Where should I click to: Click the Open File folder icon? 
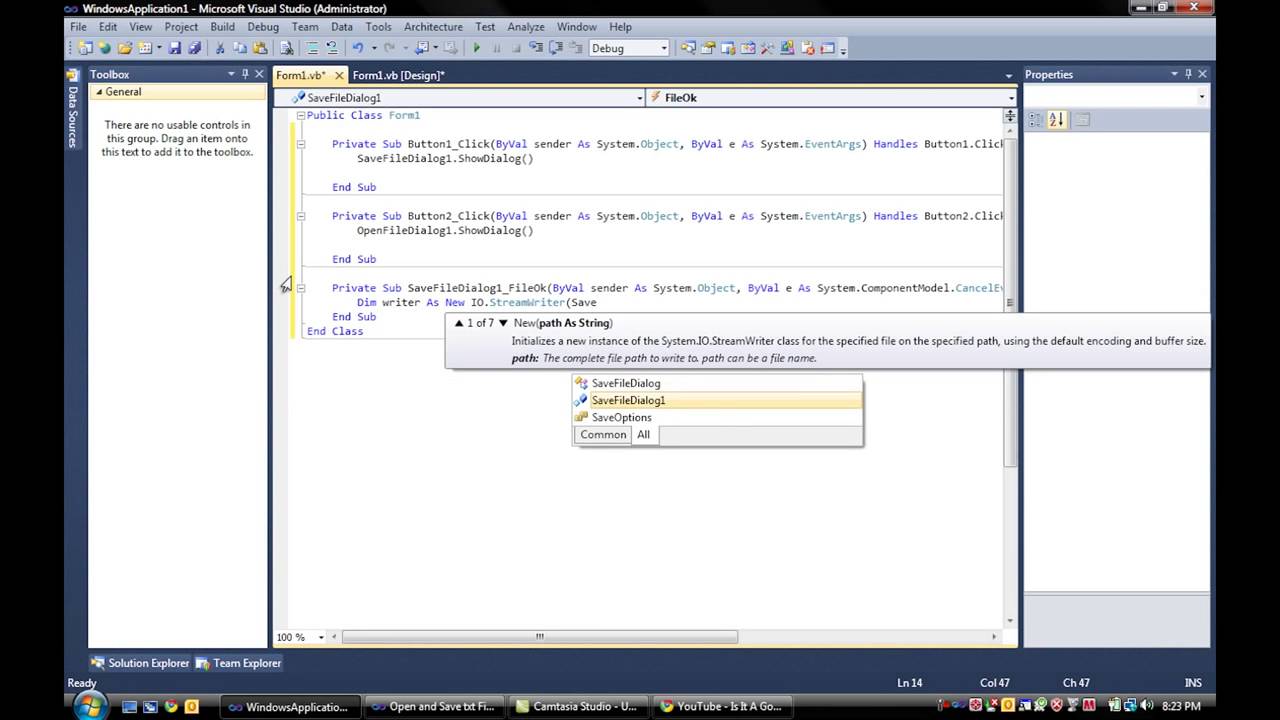pos(125,48)
